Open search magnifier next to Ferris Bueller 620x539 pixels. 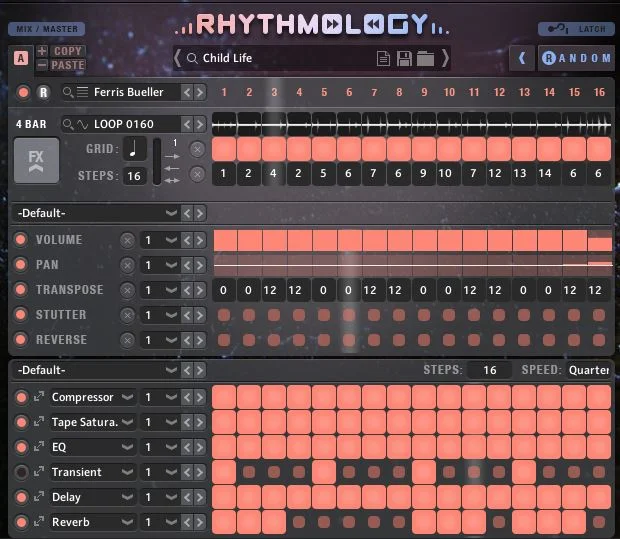pos(68,92)
